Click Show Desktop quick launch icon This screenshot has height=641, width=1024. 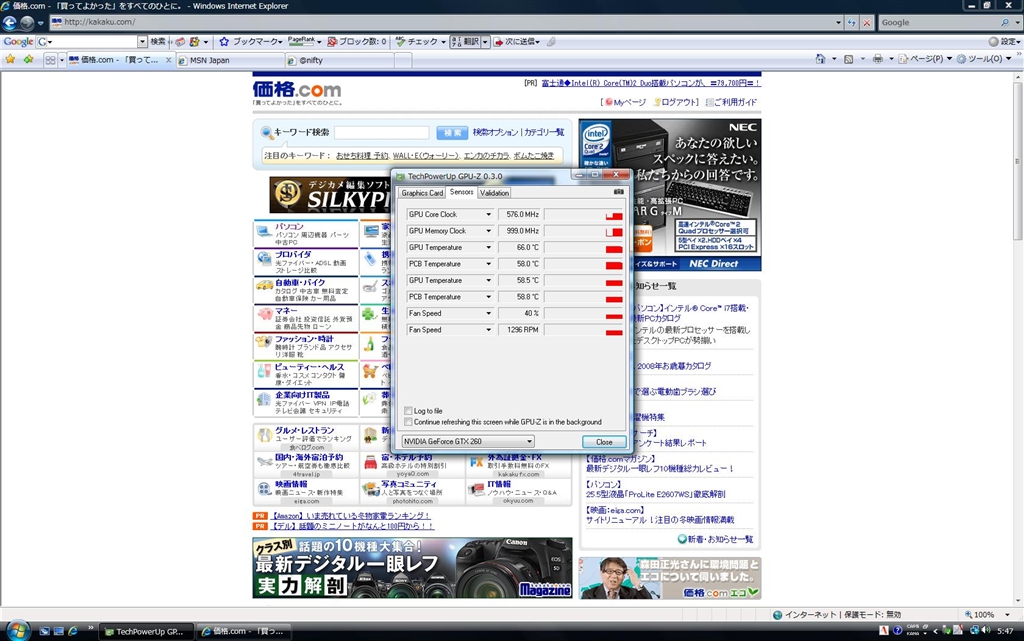(44, 631)
